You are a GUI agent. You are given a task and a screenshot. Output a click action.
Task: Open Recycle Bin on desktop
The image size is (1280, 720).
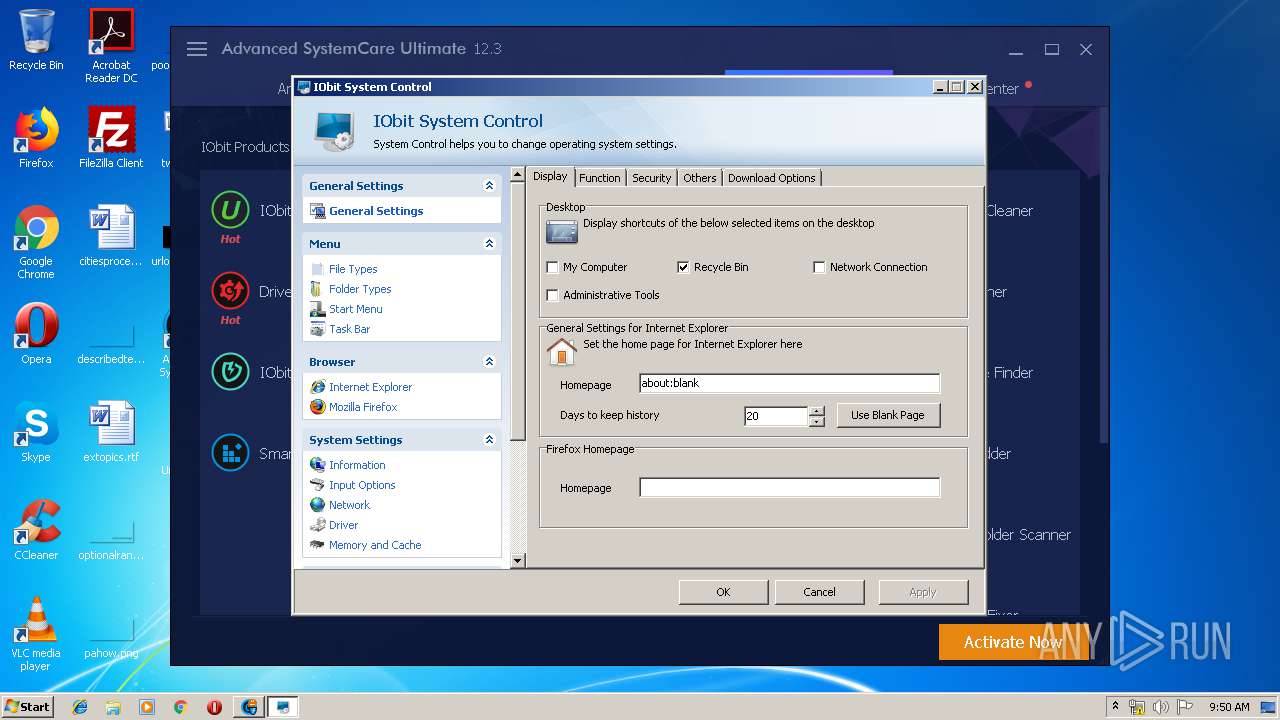pyautogui.click(x=36, y=40)
